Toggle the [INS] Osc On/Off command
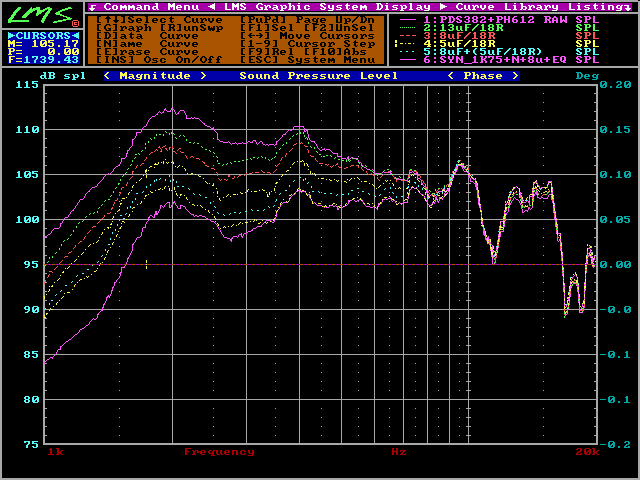Screen dimensions: 640x480 159,60
